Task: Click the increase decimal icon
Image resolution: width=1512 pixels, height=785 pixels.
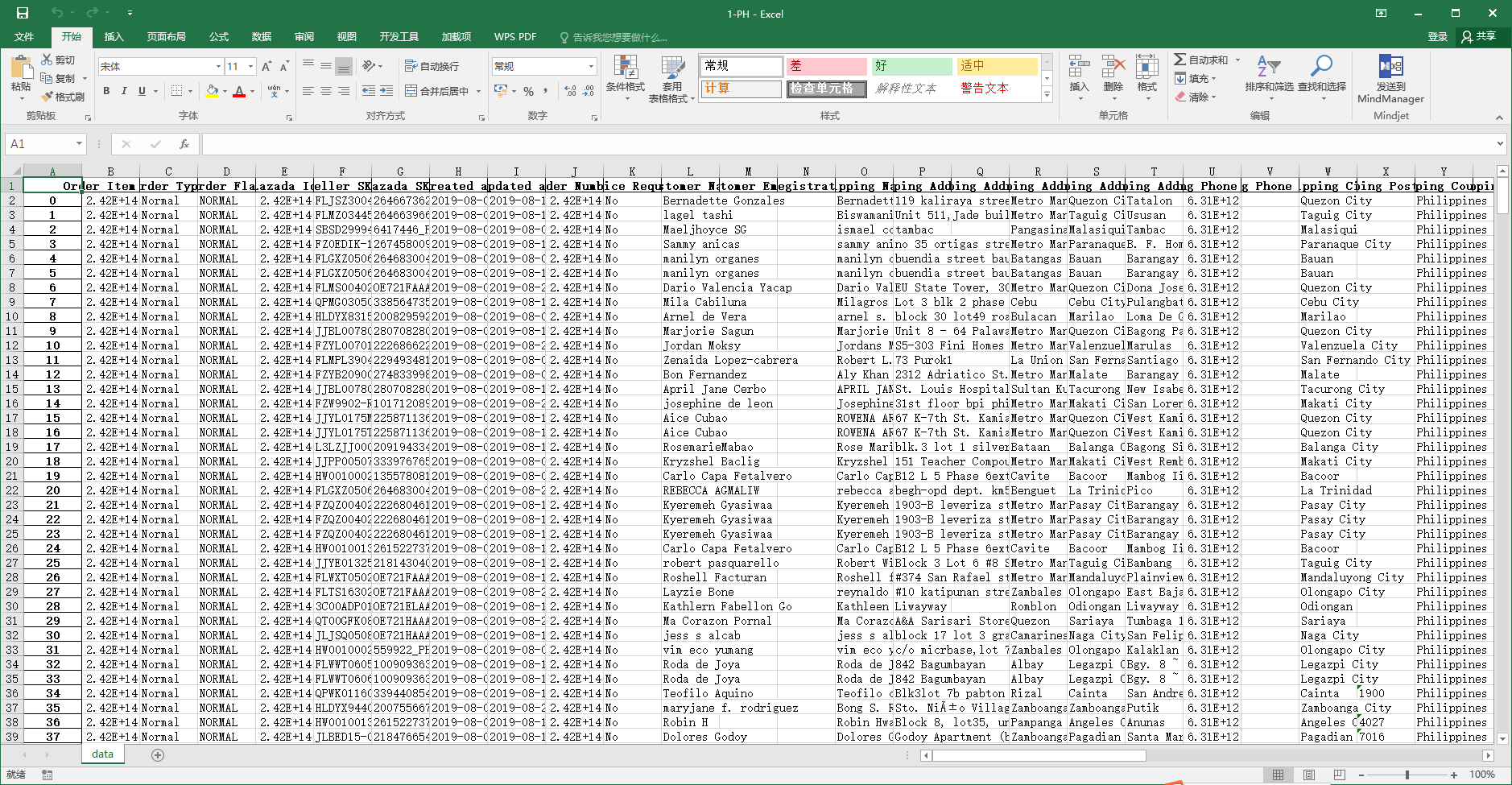Action: pyautogui.click(x=571, y=91)
